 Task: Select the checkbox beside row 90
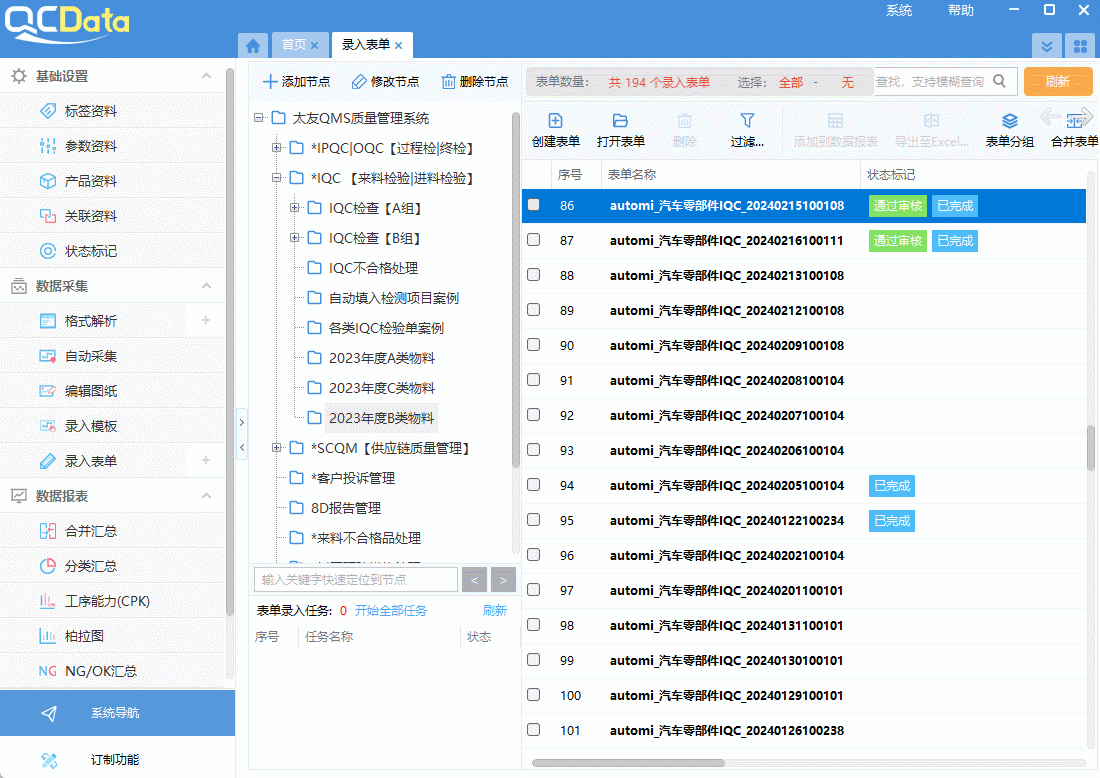point(533,344)
